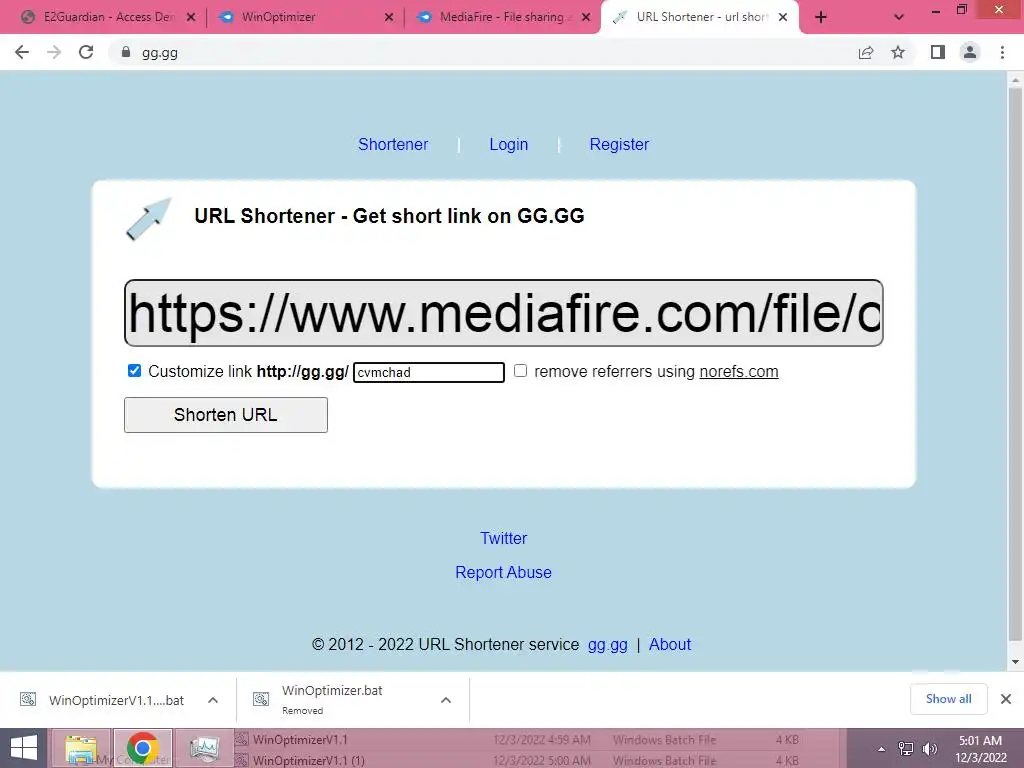
Task: Enable the remove referrers checkbox
Action: point(520,370)
